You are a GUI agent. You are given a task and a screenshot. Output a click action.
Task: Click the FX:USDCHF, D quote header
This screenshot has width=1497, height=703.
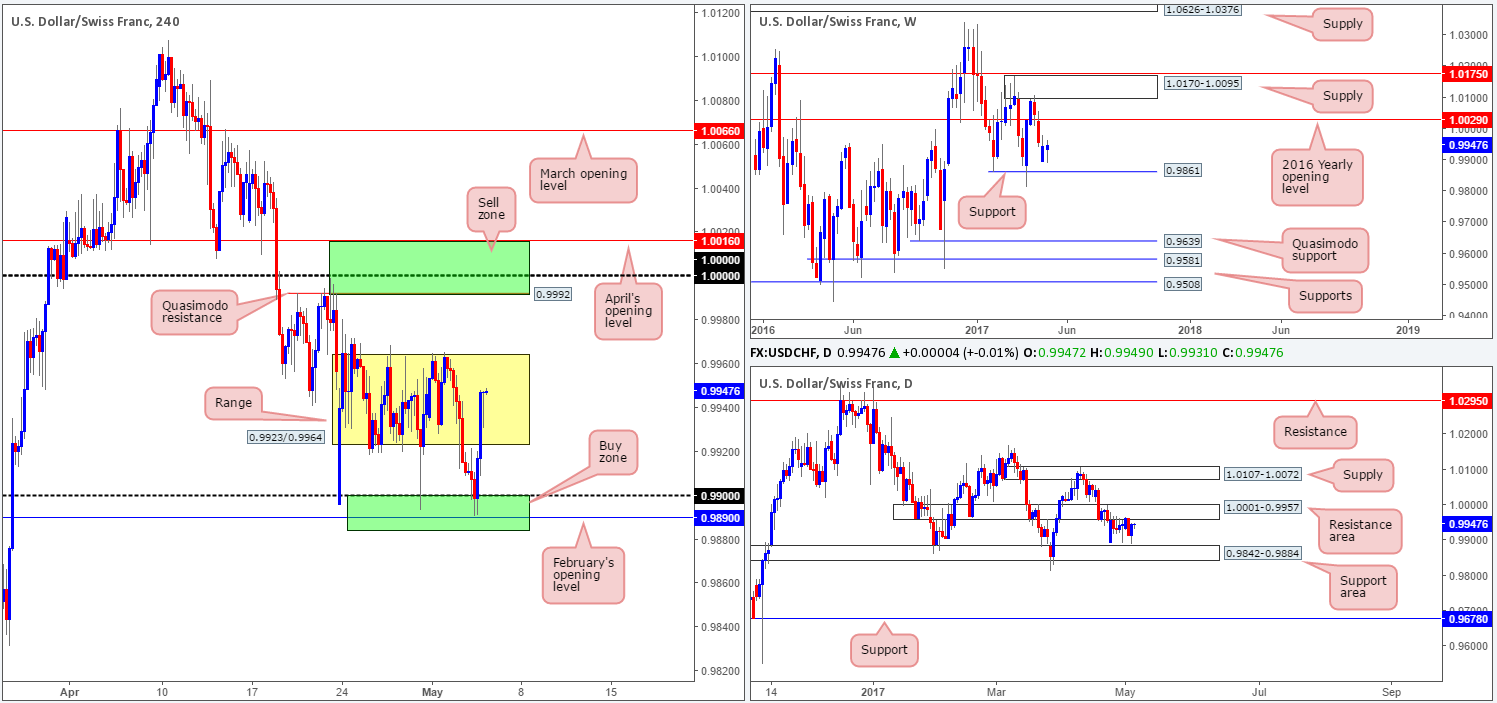pos(1018,352)
